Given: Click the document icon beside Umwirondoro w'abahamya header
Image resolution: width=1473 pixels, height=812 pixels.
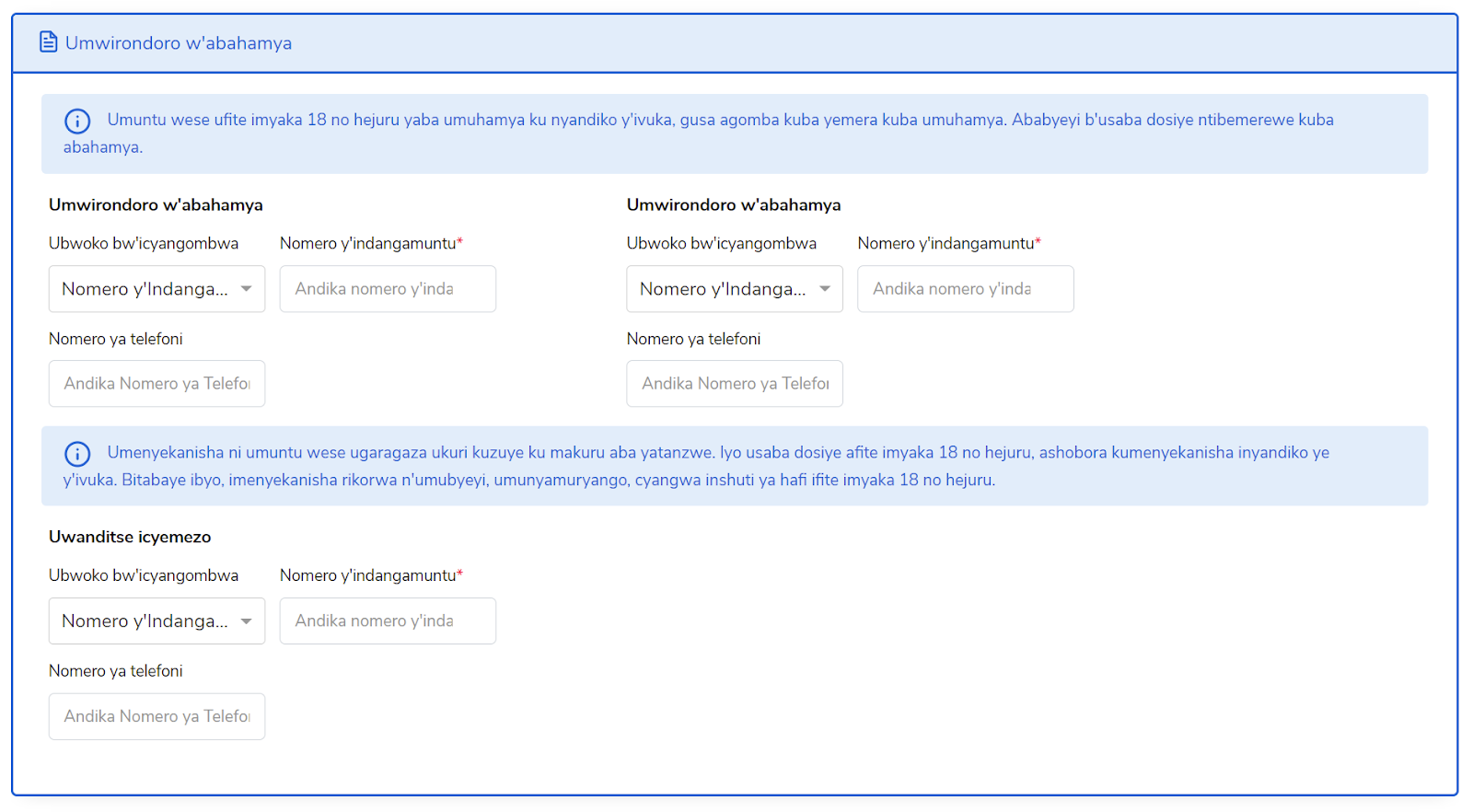Looking at the screenshot, I should (48, 42).
